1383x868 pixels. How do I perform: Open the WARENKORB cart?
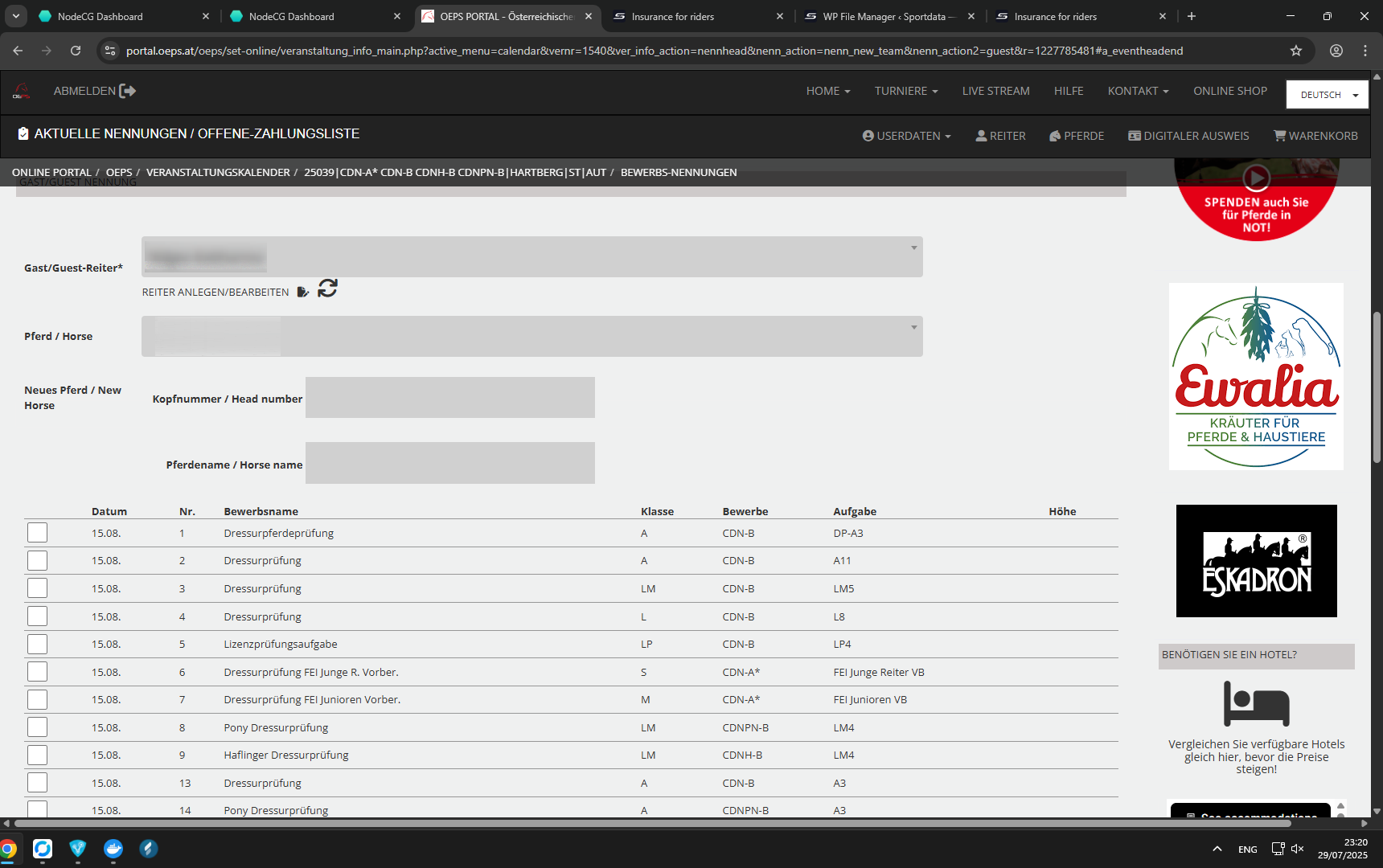[x=1315, y=136]
